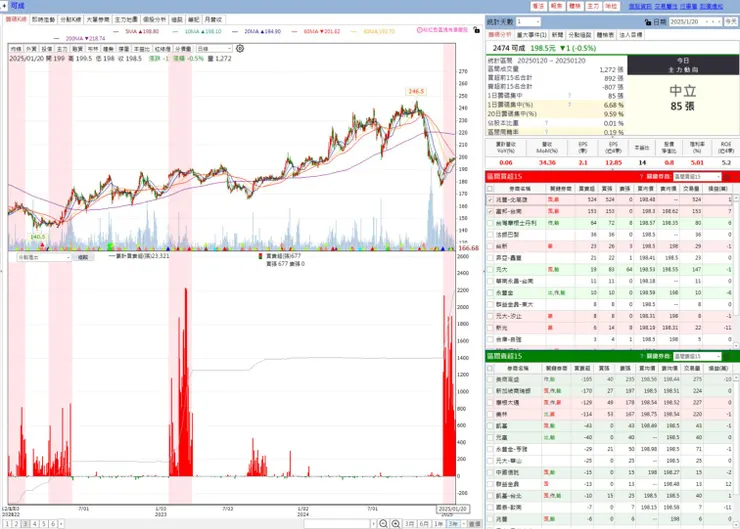This screenshot has height=529, width=740.
Task: Click the 2025/01/20 date marker on the time axis
Action: point(453,509)
